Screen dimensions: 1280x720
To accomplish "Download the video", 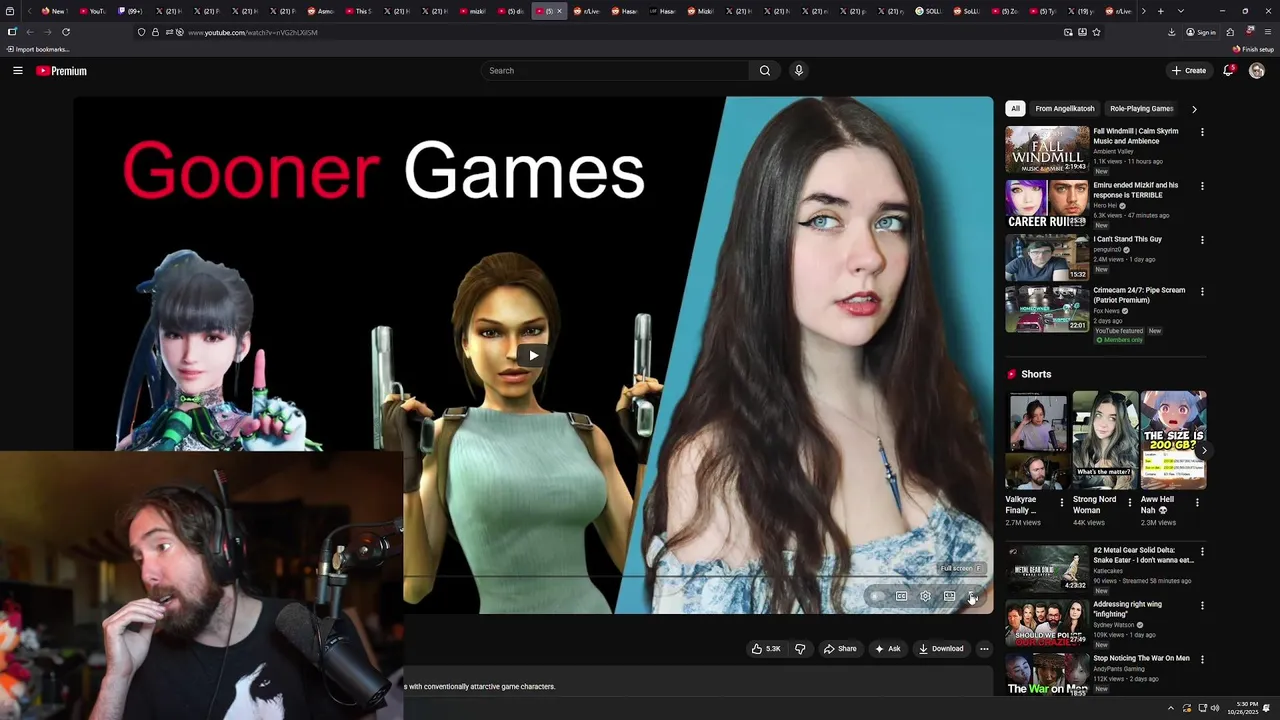I will pyautogui.click(x=941, y=649).
